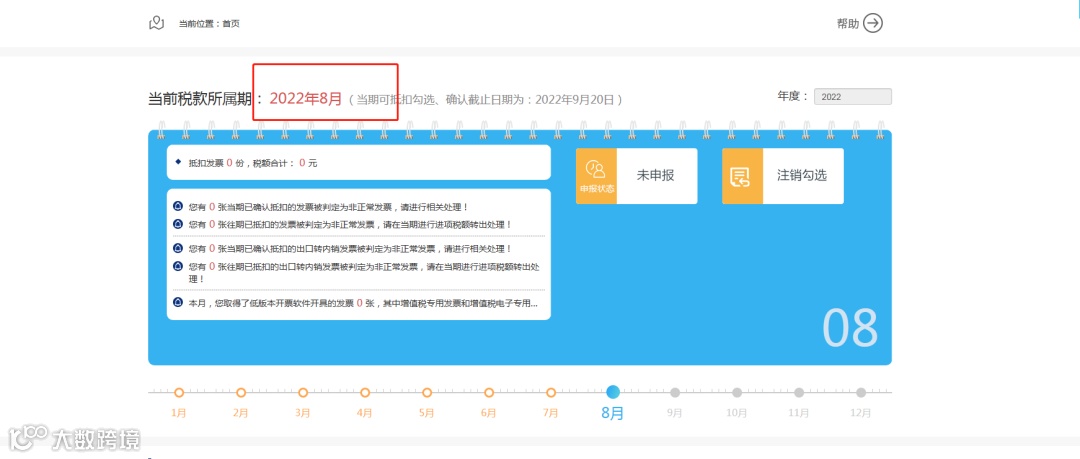Select 12月 marker on the month timeline
1080x459 pixels.
(861, 393)
